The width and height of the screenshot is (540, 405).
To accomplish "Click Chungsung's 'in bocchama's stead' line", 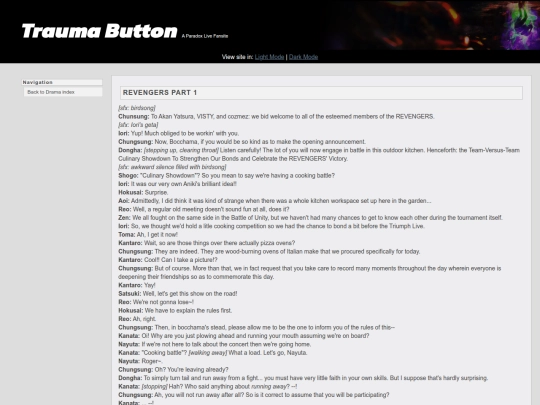I will pos(257,327).
